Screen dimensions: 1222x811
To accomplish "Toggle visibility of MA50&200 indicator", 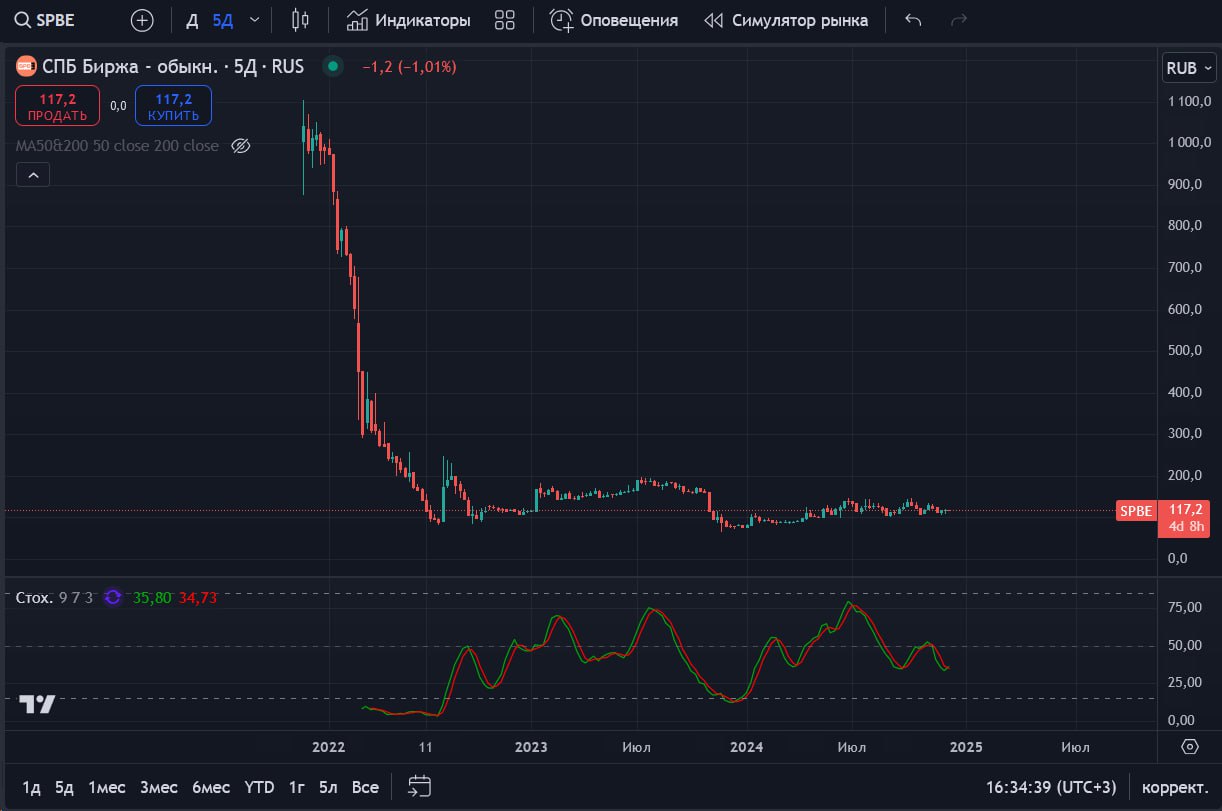I will point(240,146).
